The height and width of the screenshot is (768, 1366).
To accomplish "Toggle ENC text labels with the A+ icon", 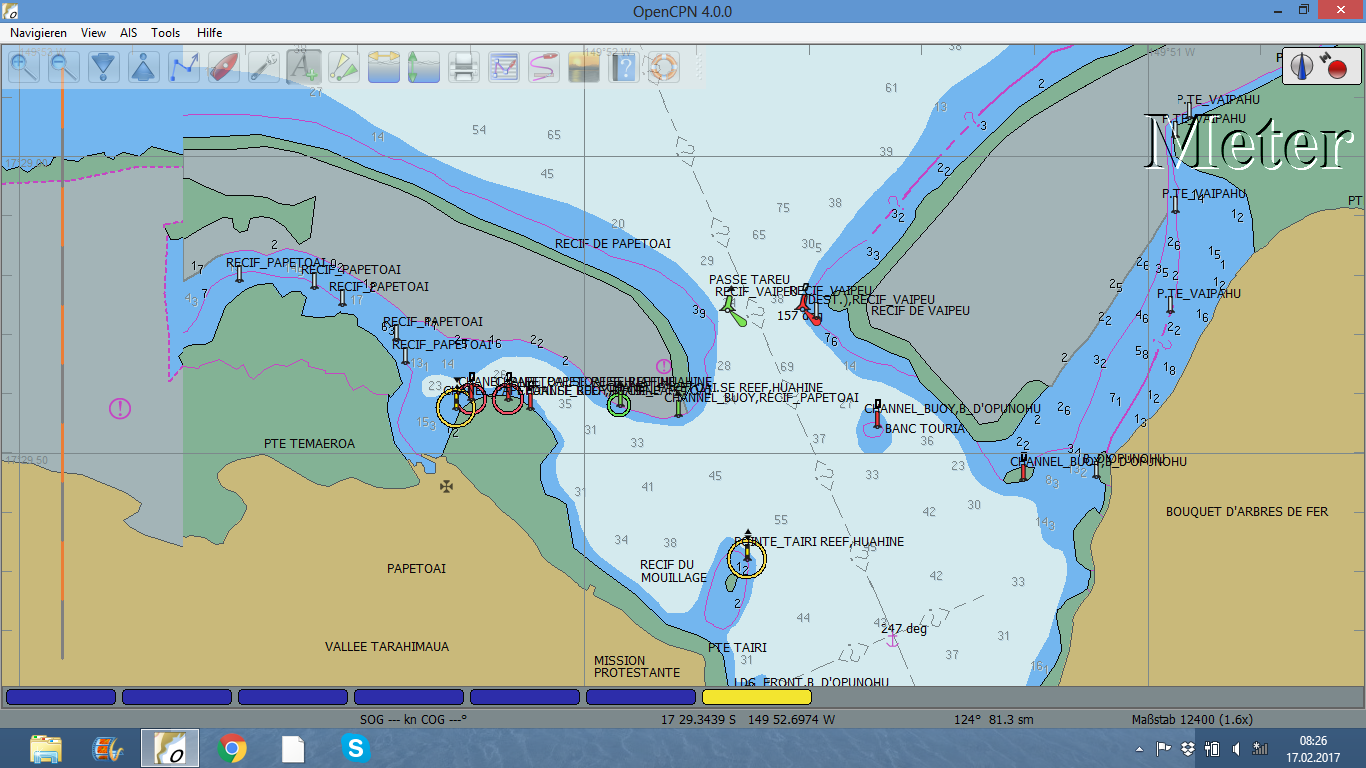I will (303, 67).
